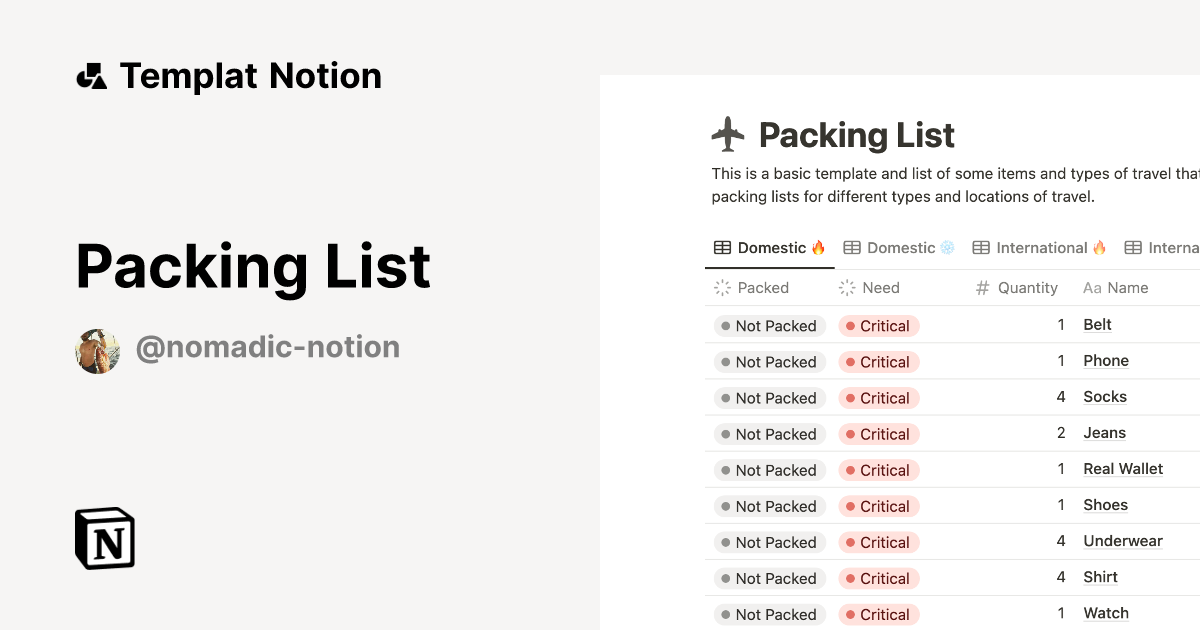Screen dimensions: 1200x630
Task: Switch to the Domestic snowflake tab
Action: click(x=898, y=247)
